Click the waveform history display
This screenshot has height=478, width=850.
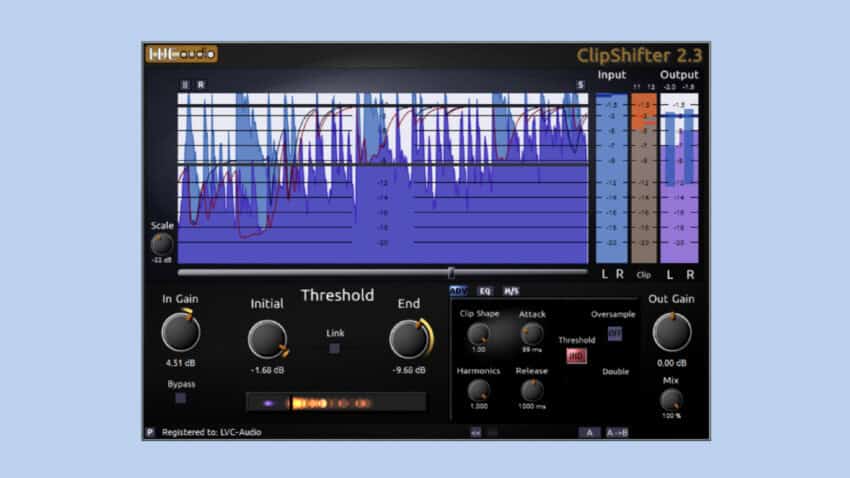coord(383,178)
